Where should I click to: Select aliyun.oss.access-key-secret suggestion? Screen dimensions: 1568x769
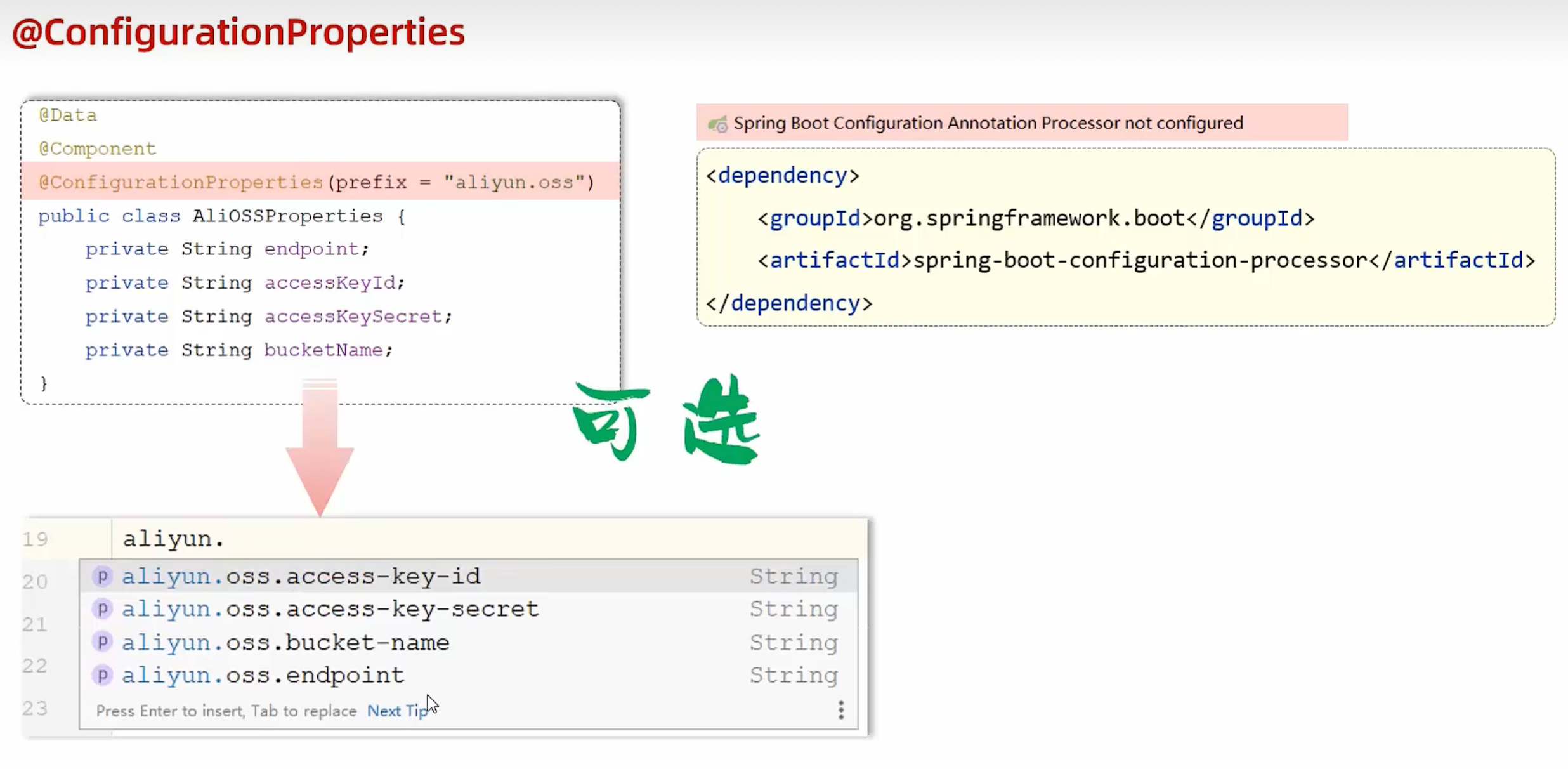point(330,609)
